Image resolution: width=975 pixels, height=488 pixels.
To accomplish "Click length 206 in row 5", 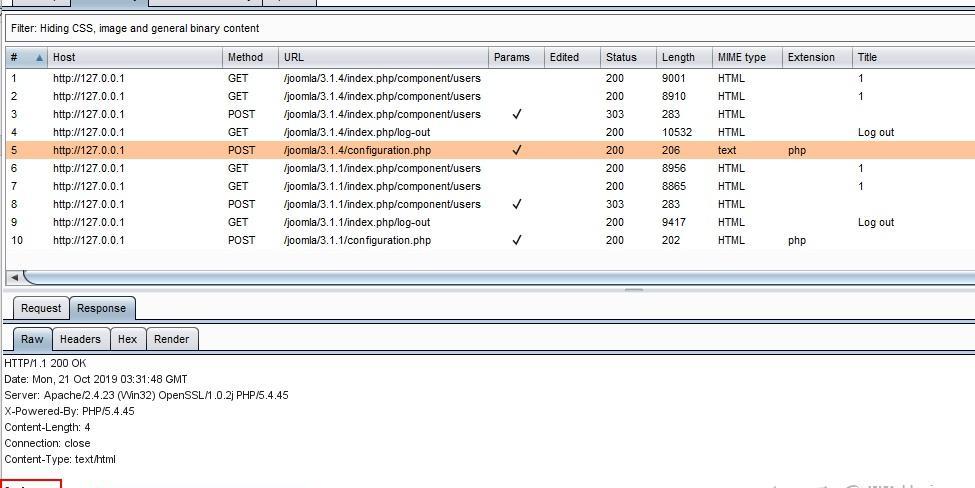I will point(671,150).
